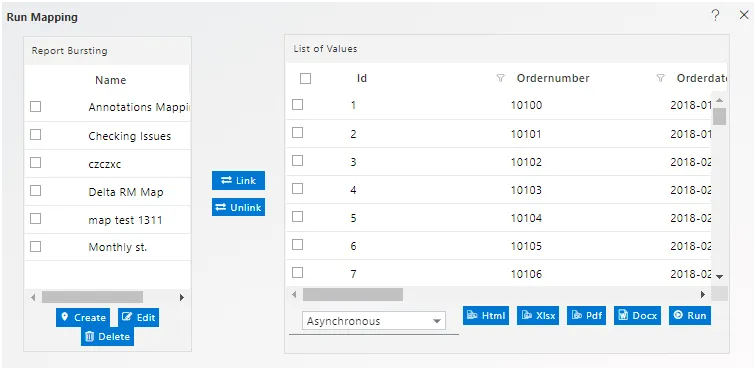Click the down arrow of the values list scrollbar
The height and width of the screenshot is (370, 756).
coord(719,276)
